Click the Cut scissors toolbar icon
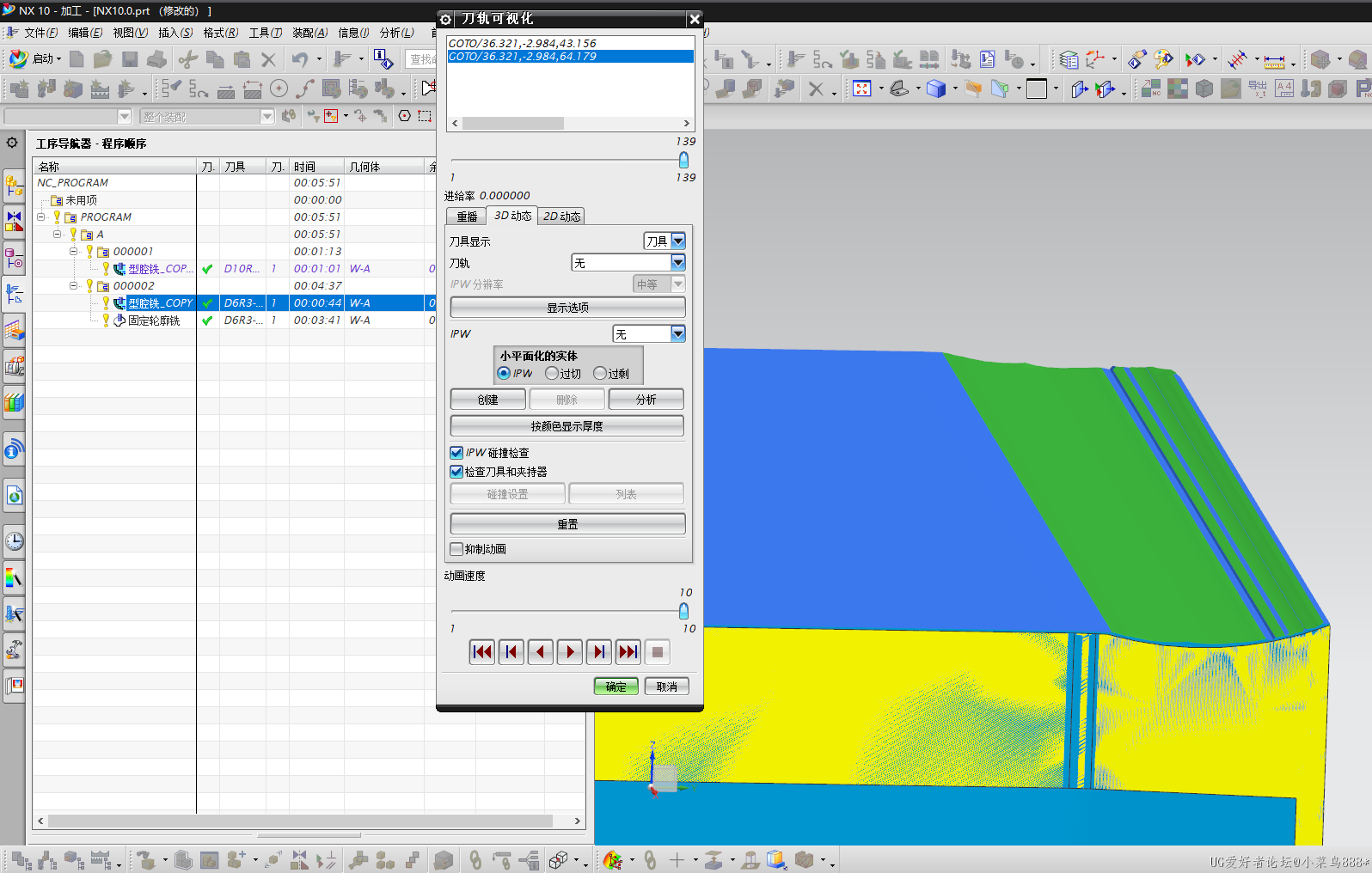The width and height of the screenshot is (1372, 873). (187, 58)
